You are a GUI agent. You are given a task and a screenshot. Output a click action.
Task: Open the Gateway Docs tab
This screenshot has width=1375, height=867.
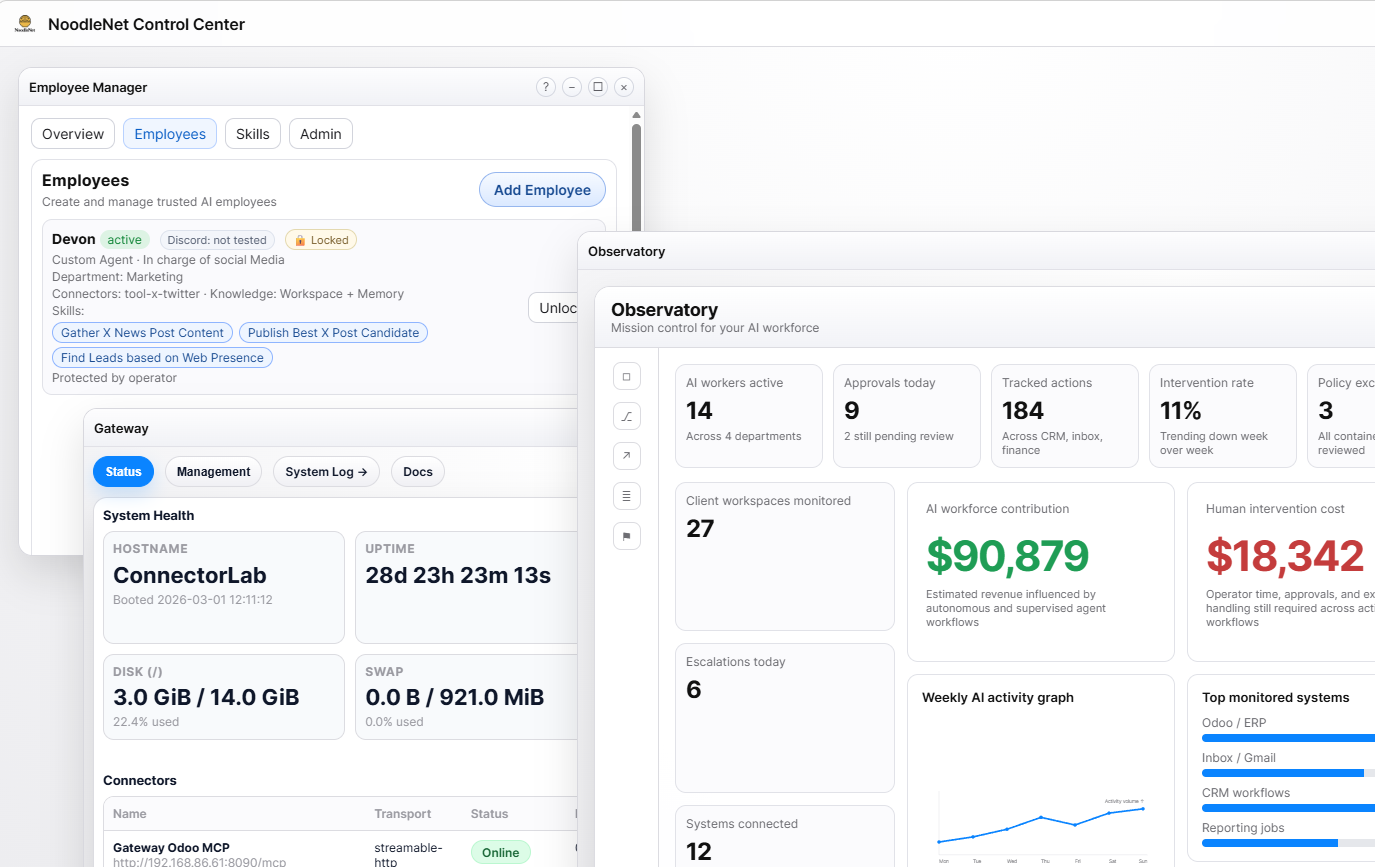[x=418, y=472]
